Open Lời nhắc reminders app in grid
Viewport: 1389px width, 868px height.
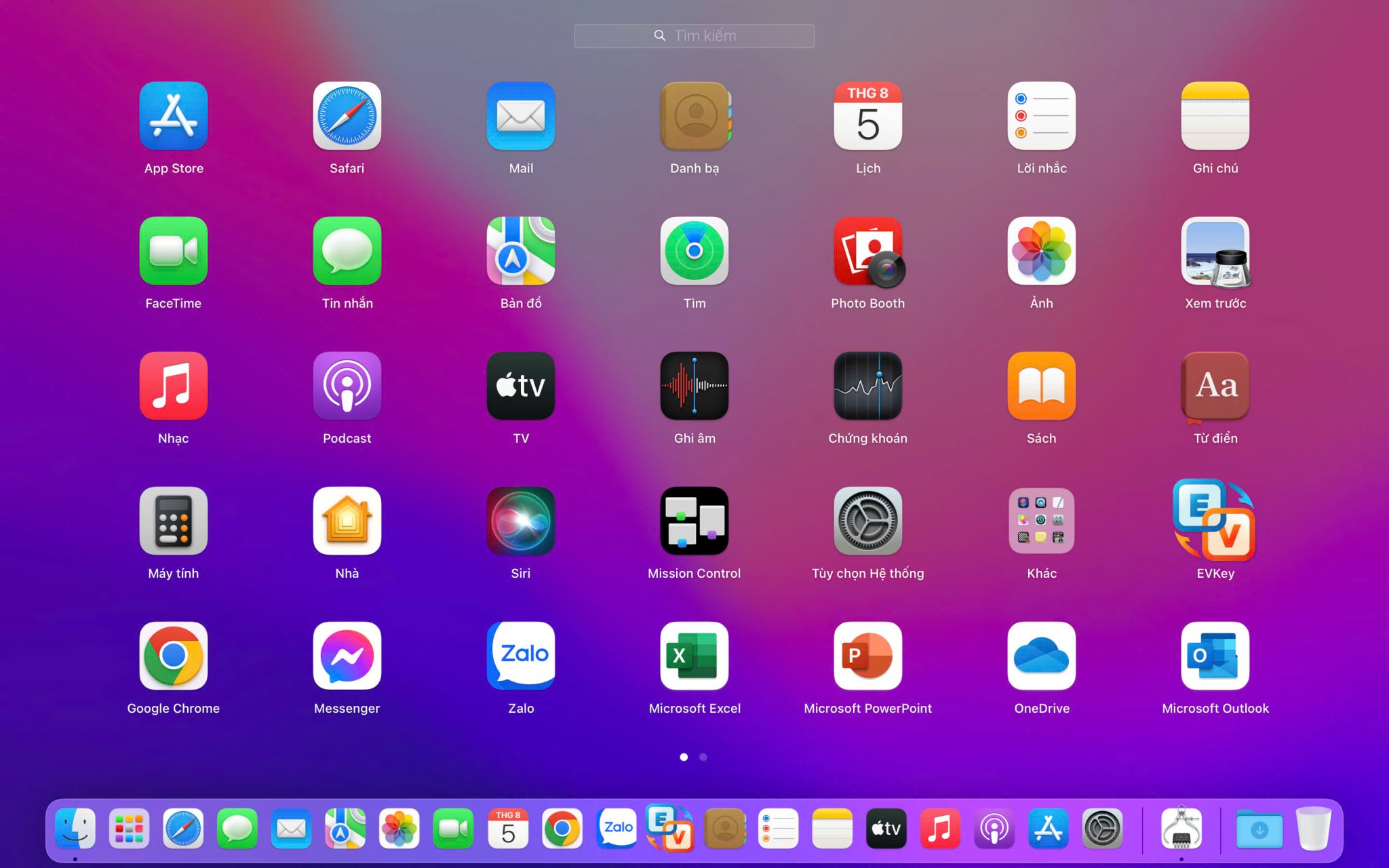click(x=1042, y=116)
